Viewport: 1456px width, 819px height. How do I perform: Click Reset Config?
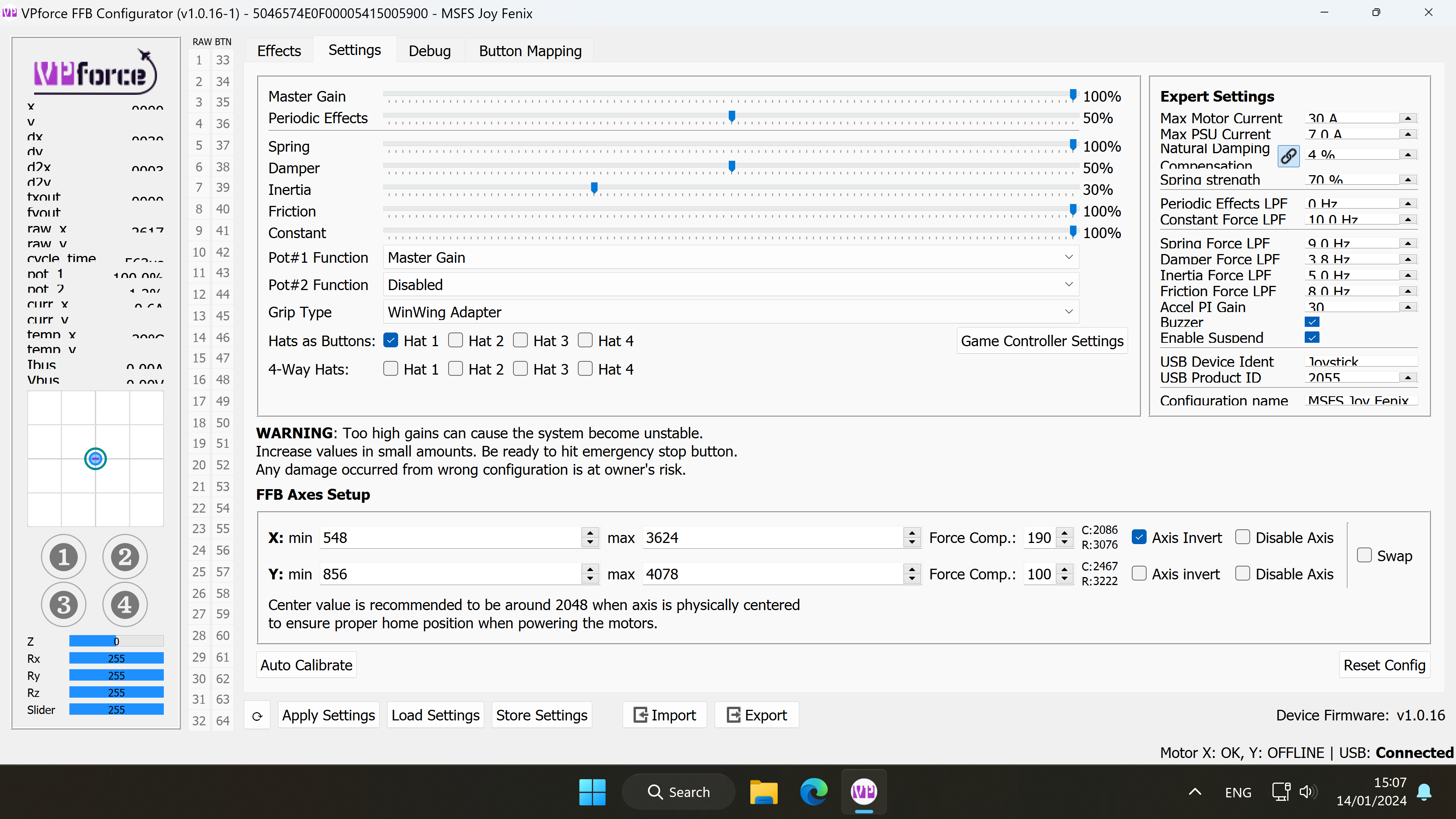pos(1384,665)
